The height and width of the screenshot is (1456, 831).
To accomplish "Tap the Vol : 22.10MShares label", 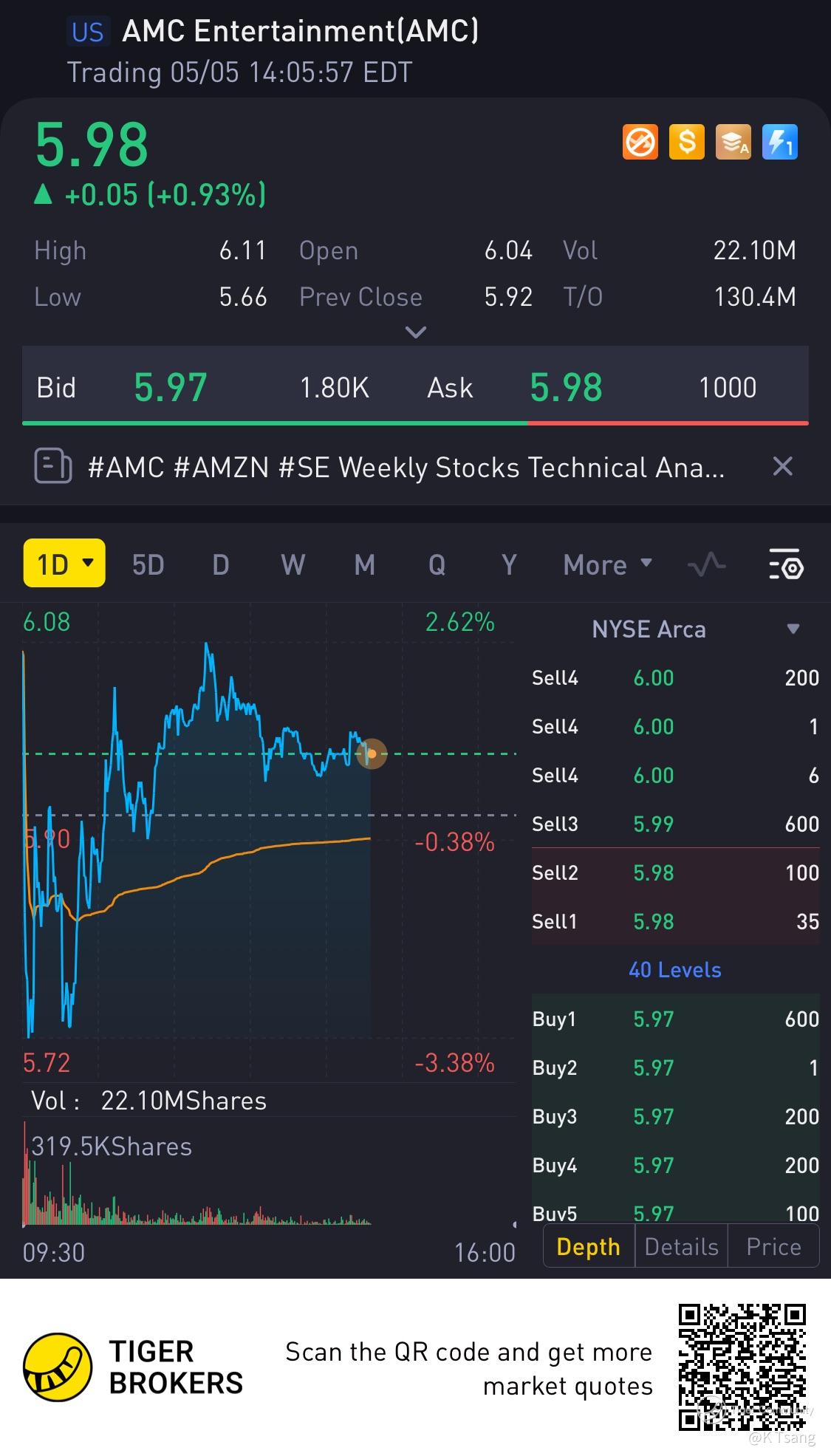I will pos(148,1101).
